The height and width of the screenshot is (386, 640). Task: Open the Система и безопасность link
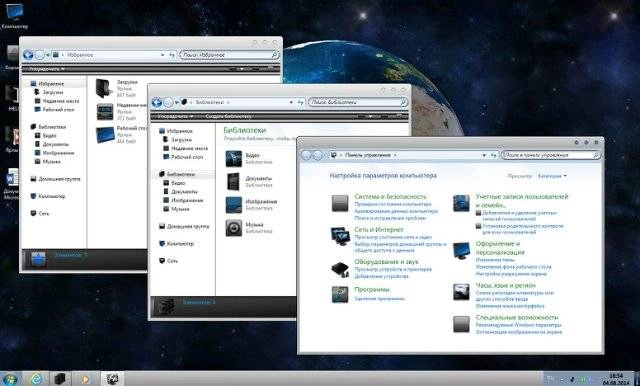pos(390,196)
